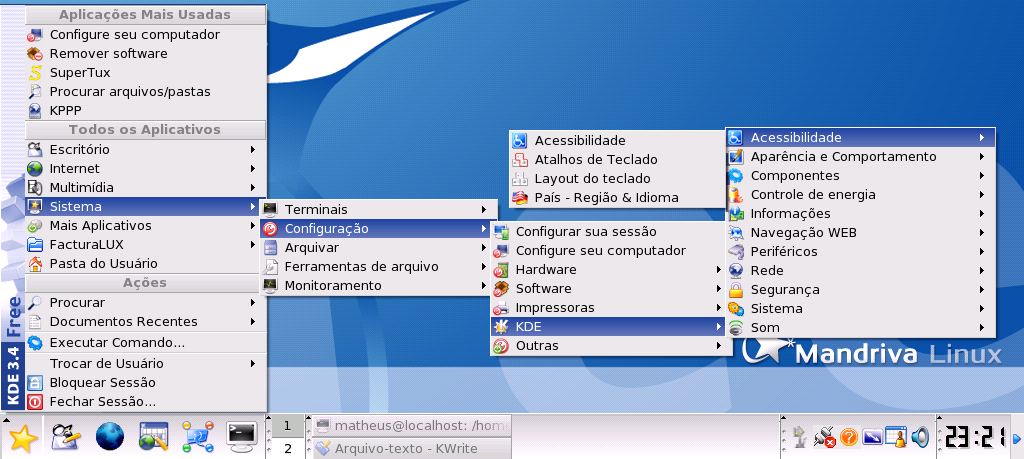
Task: Switch to the matheus@localhost taskbar window
Action: click(411, 426)
